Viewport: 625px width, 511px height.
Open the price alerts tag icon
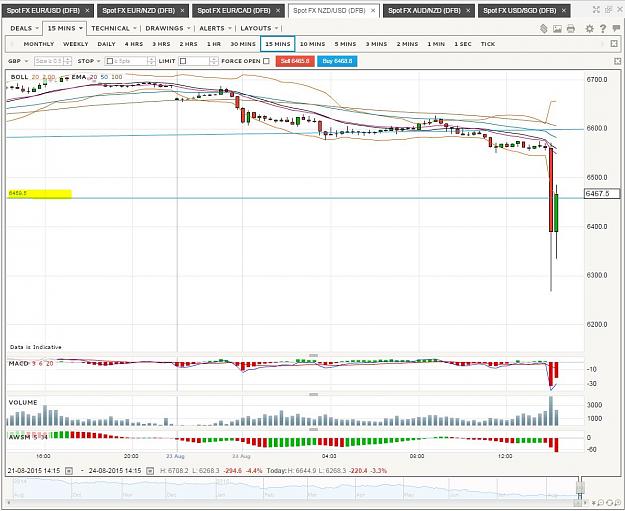click(x=543, y=28)
